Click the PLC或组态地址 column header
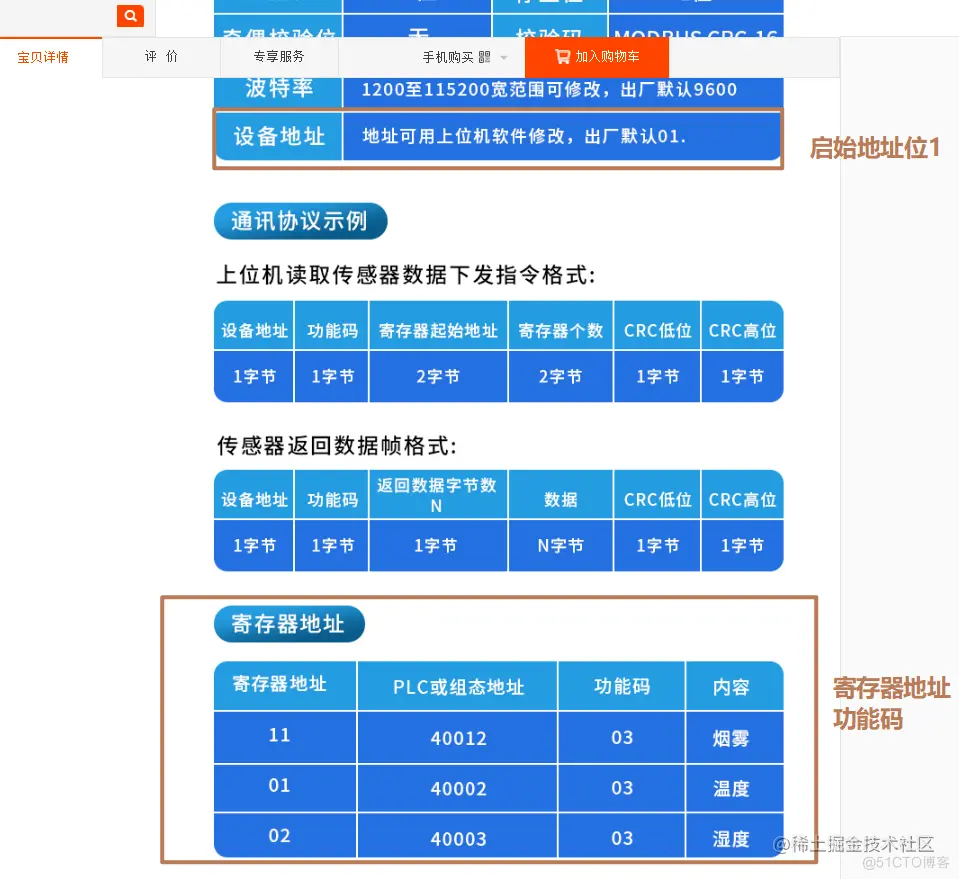 457,686
